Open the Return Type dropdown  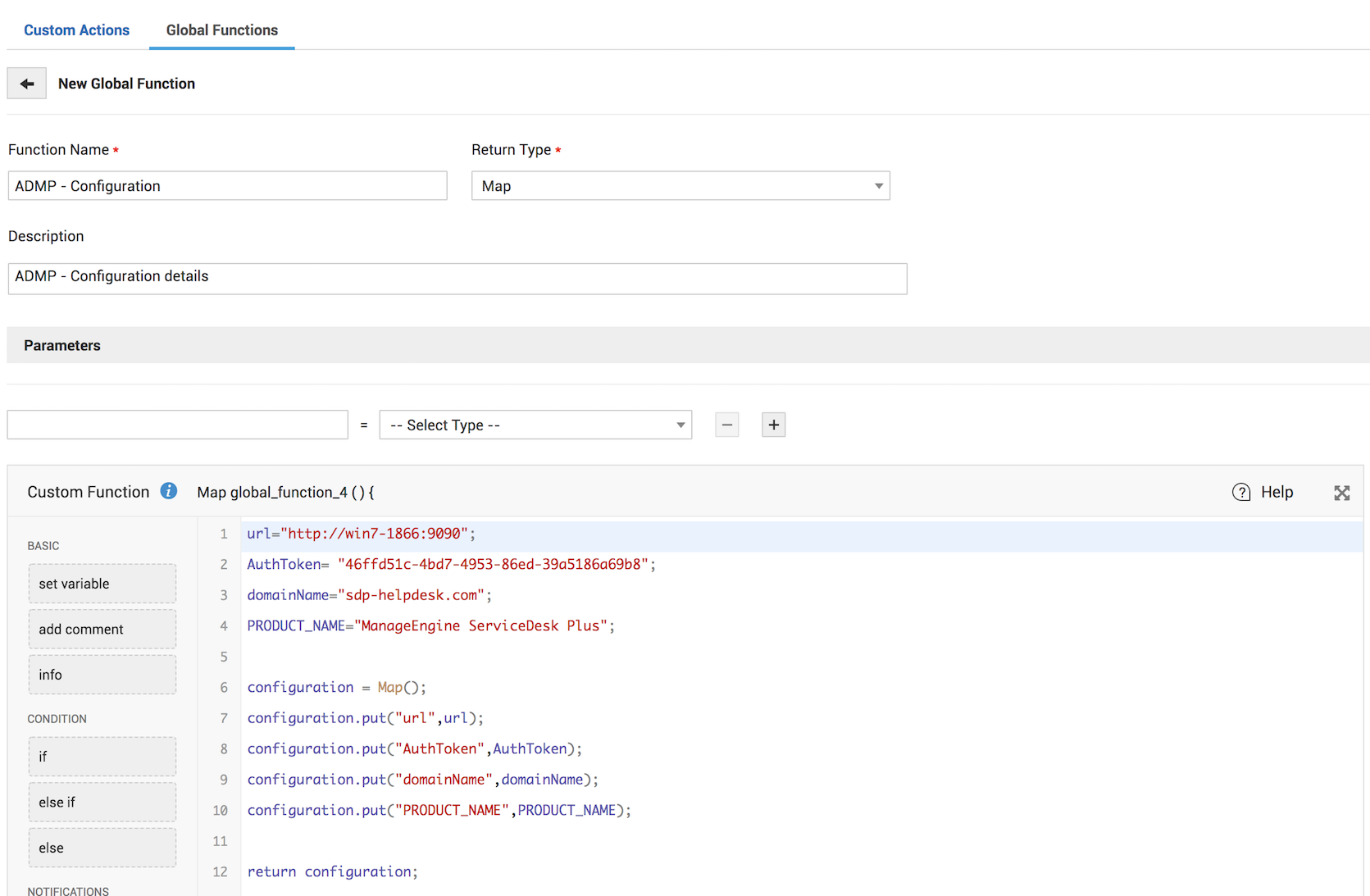pyautogui.click(x=680, y=186)
